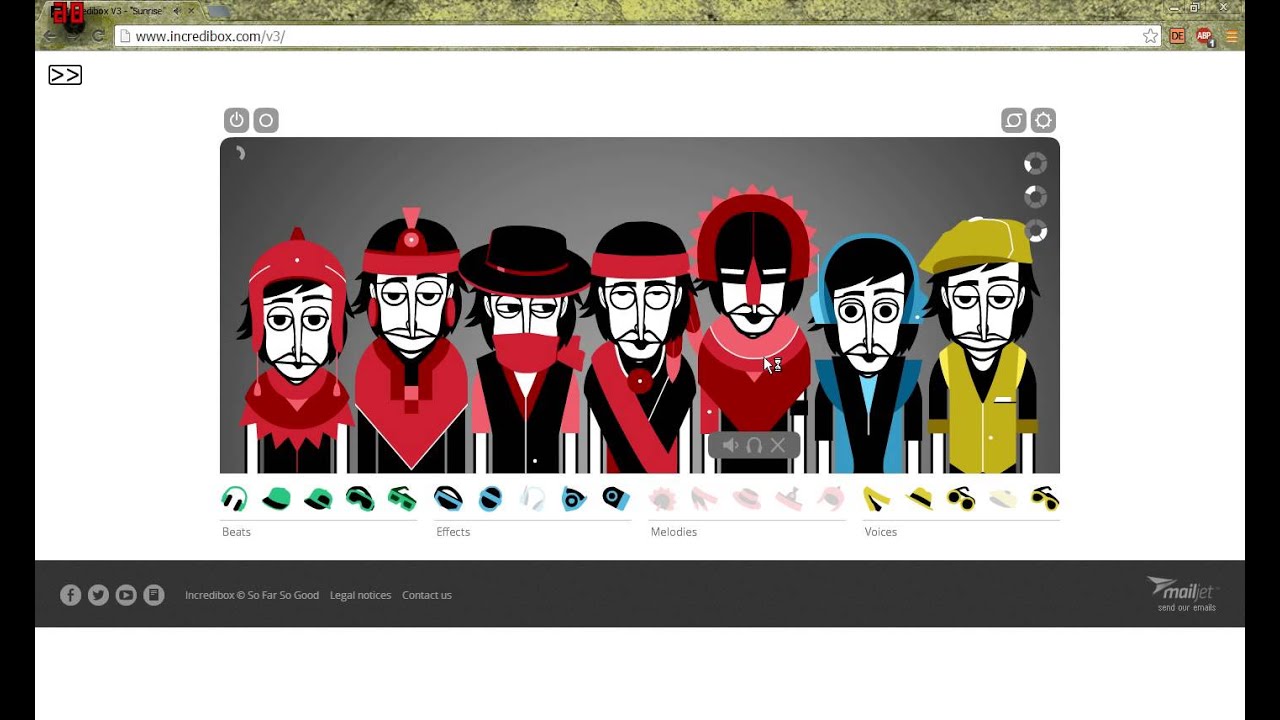Click the Melodies category label
Viewport: 1280px width, 720px height.
(674, 532)
